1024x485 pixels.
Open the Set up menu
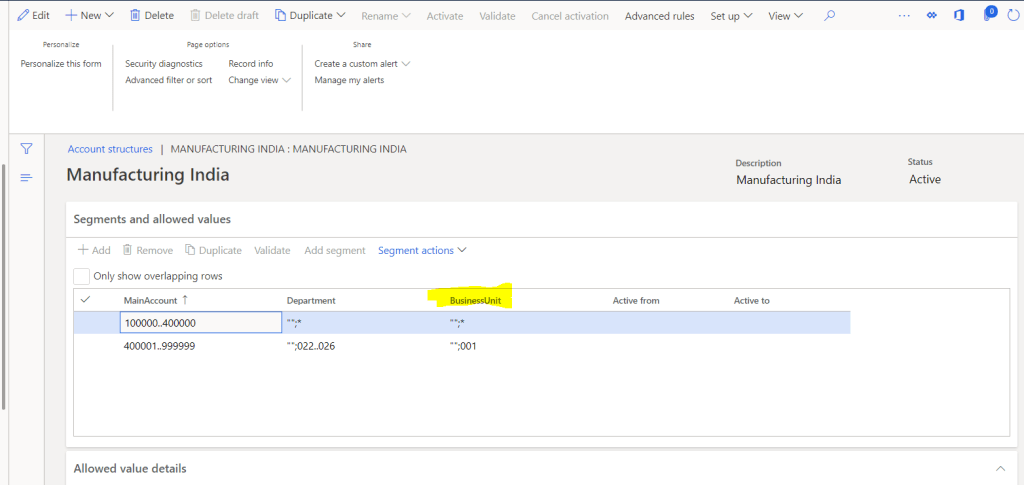[731, 16]
